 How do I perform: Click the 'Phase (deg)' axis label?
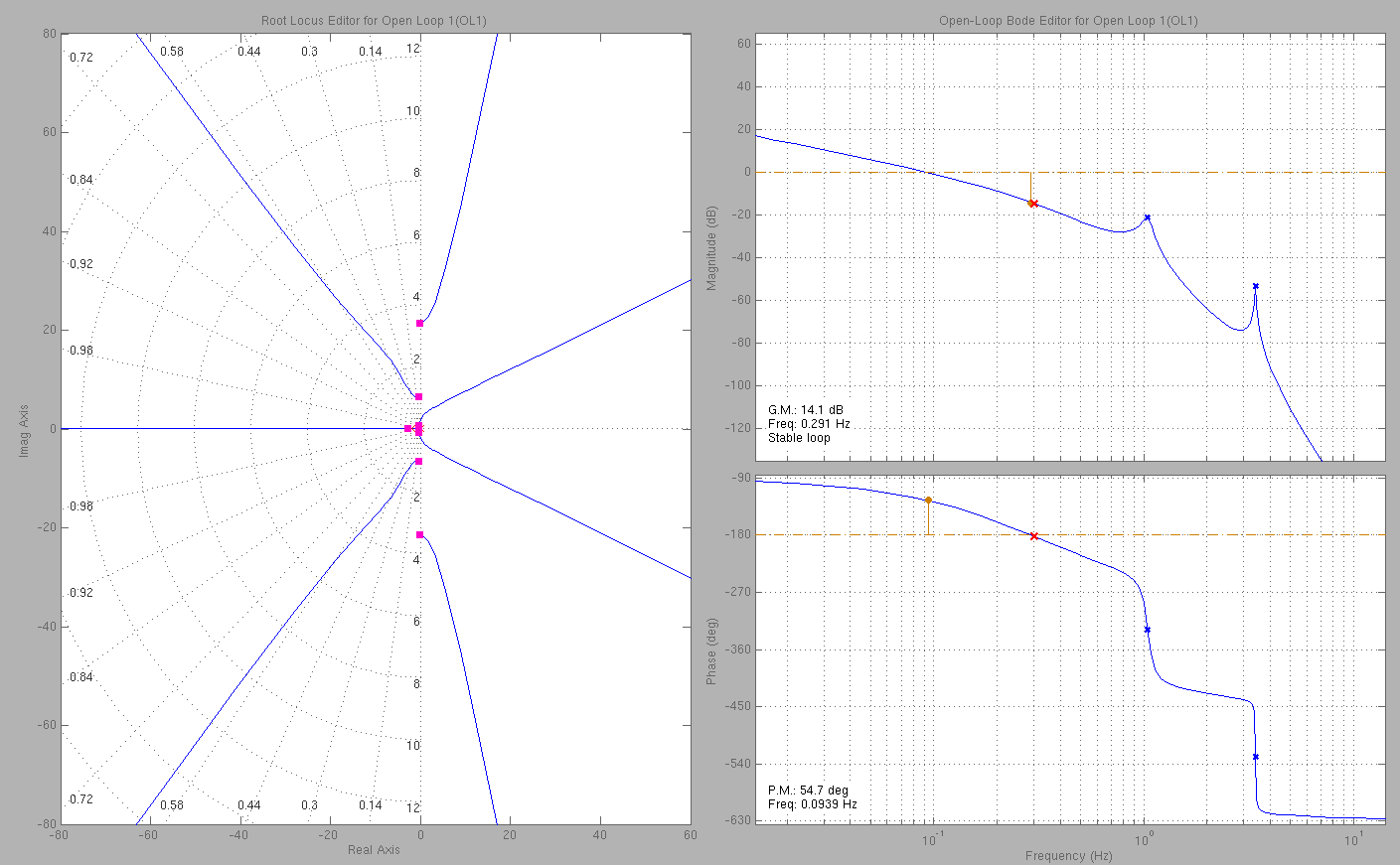click(711, 651)
